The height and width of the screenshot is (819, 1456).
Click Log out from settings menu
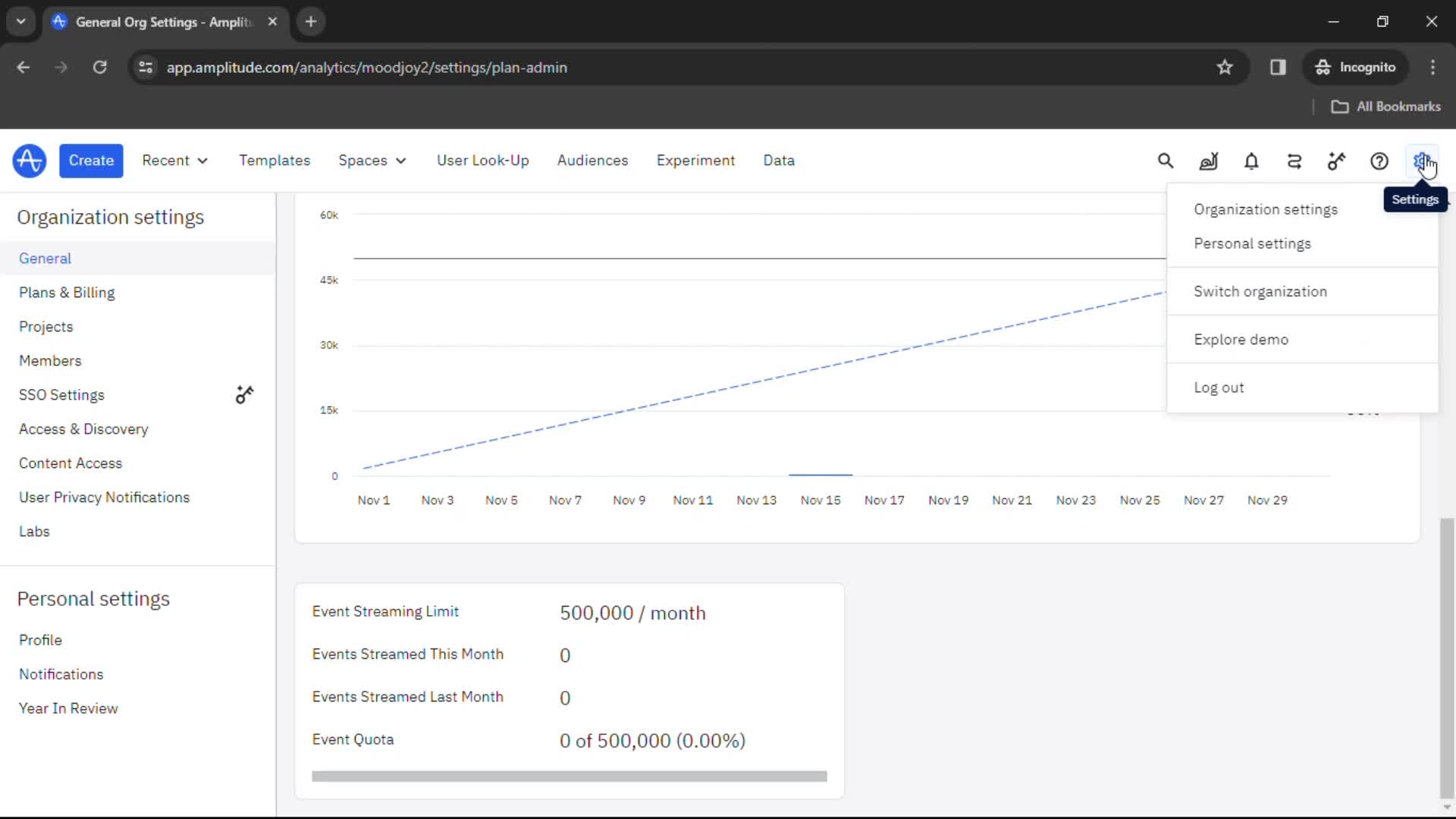click(x=1219, y=387)
